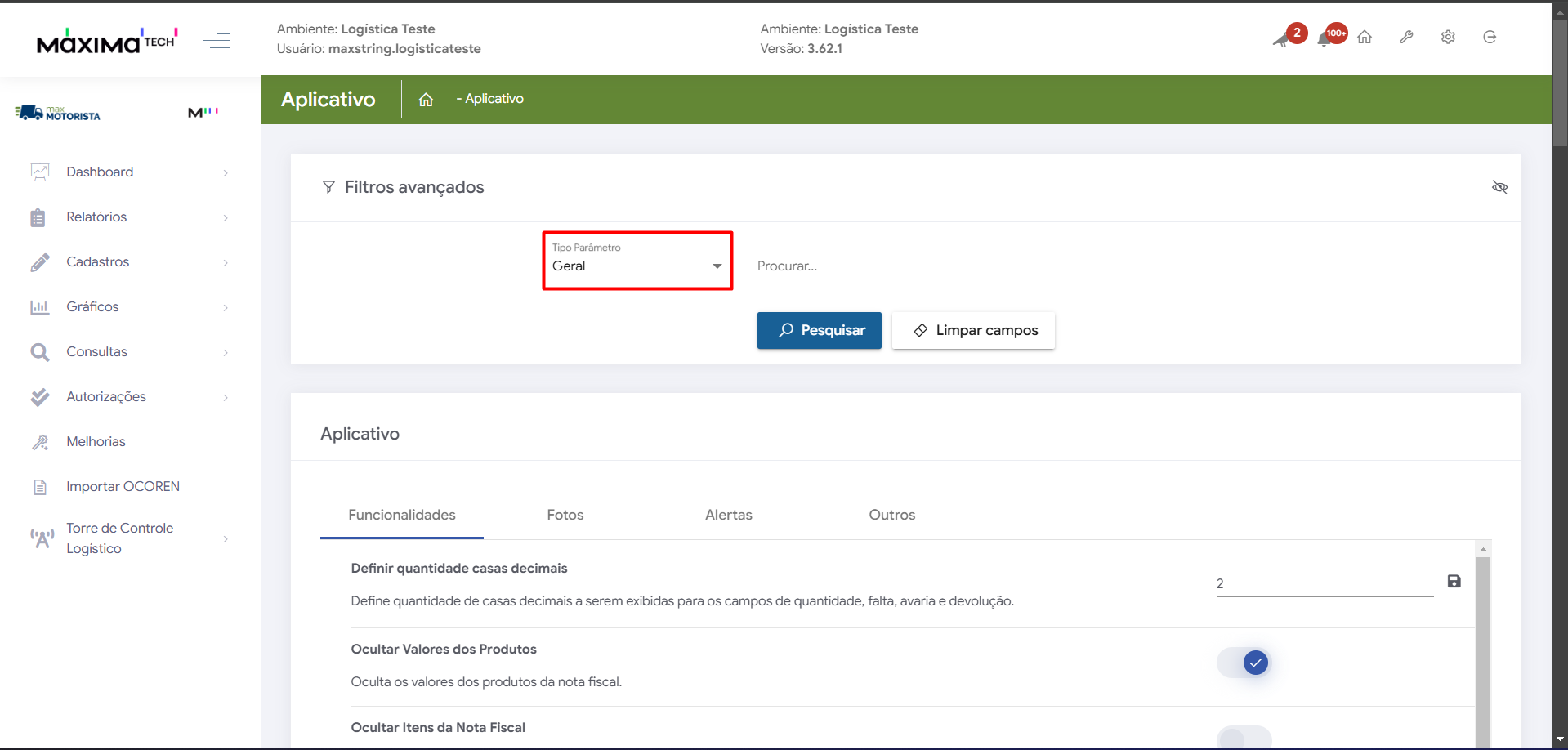Click the hamburger menu icon
The image size is (1568, 750).
(217, 40)
